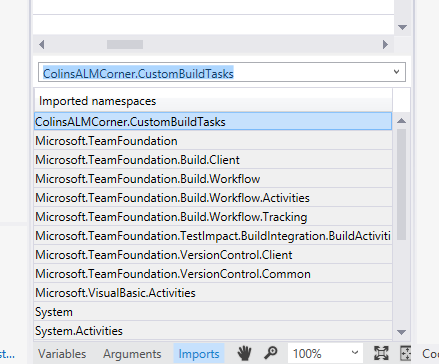Select the Imports tab
Screen dimensions: 439x364
(199, 354)
